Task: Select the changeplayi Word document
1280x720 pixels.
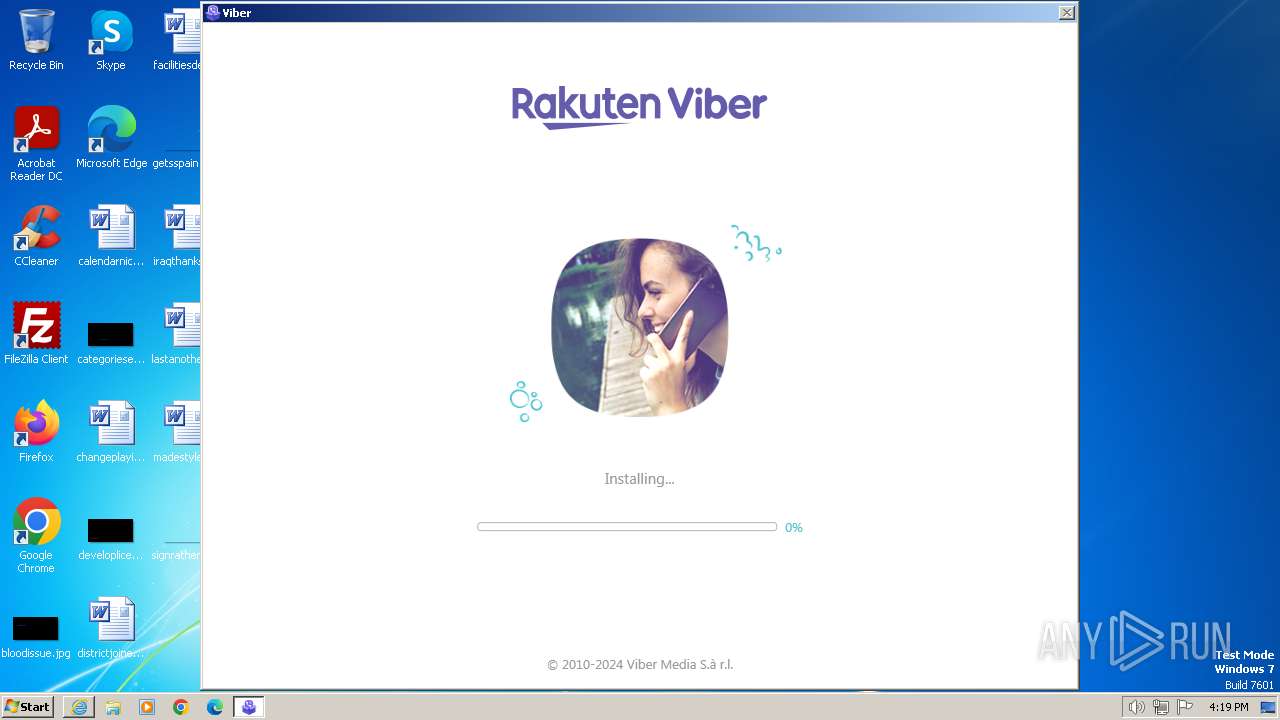Action: point(111,431)
